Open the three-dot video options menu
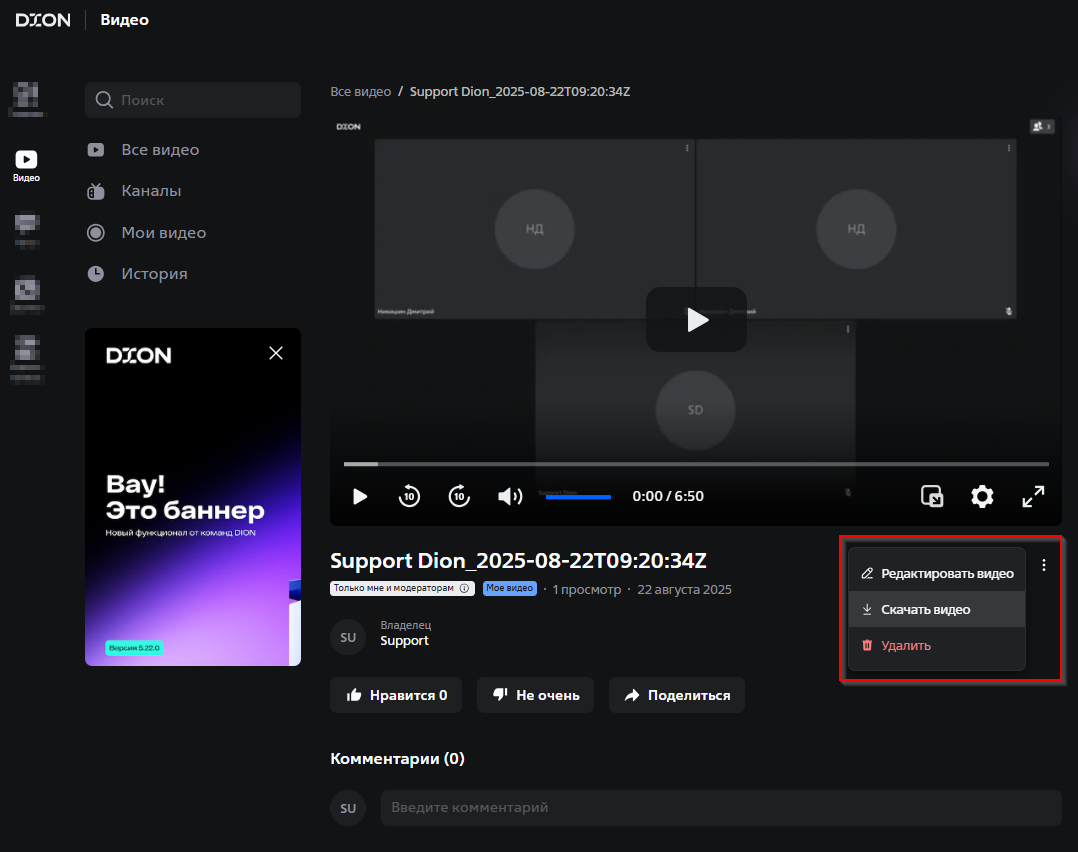Viewport: 1078px width, 852px height. [x=1044, y=565]
